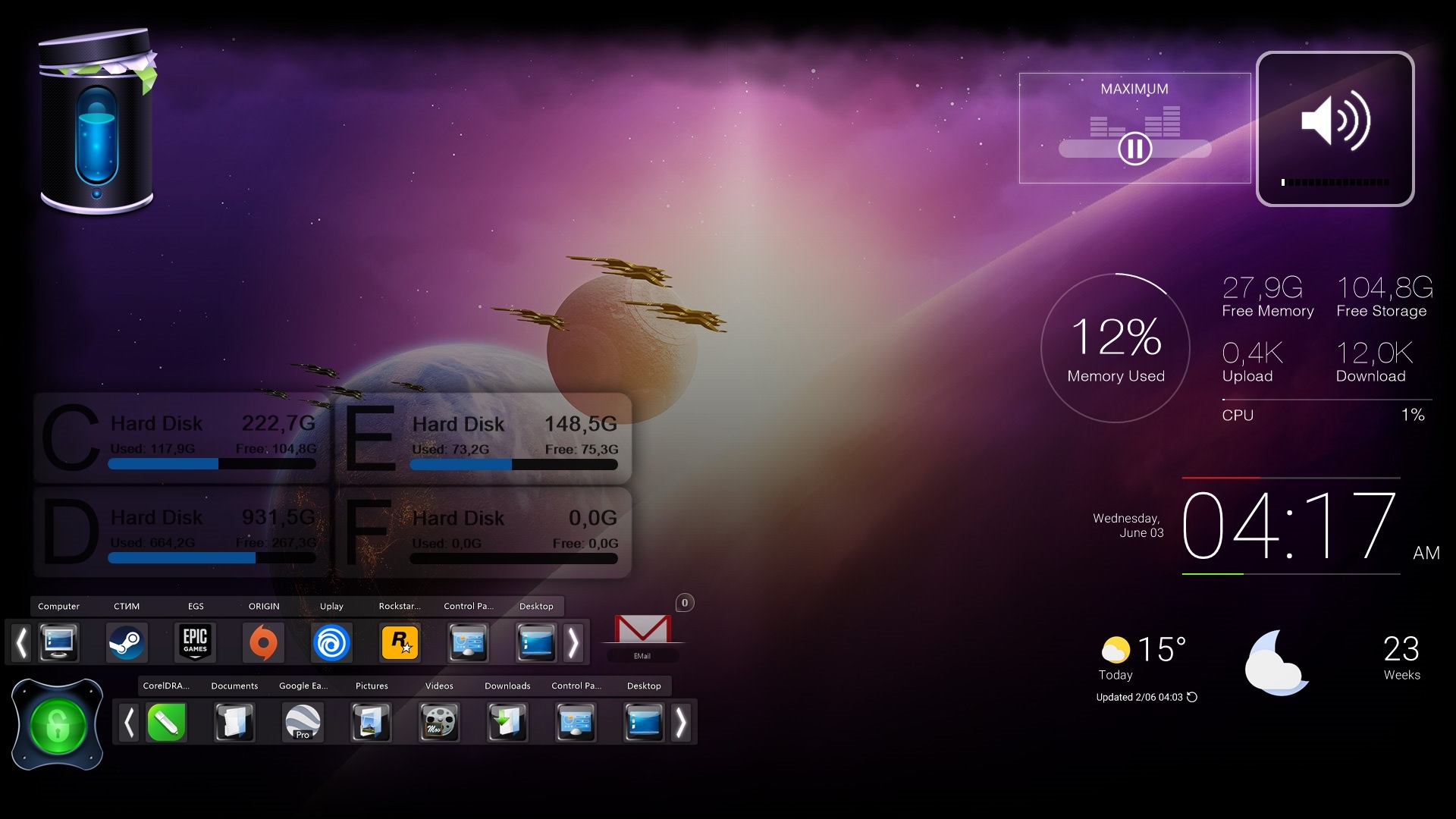Viewport: 1456px width, 819px height.
Task: Refresh the weather update icon
Action: [1192, 697]
